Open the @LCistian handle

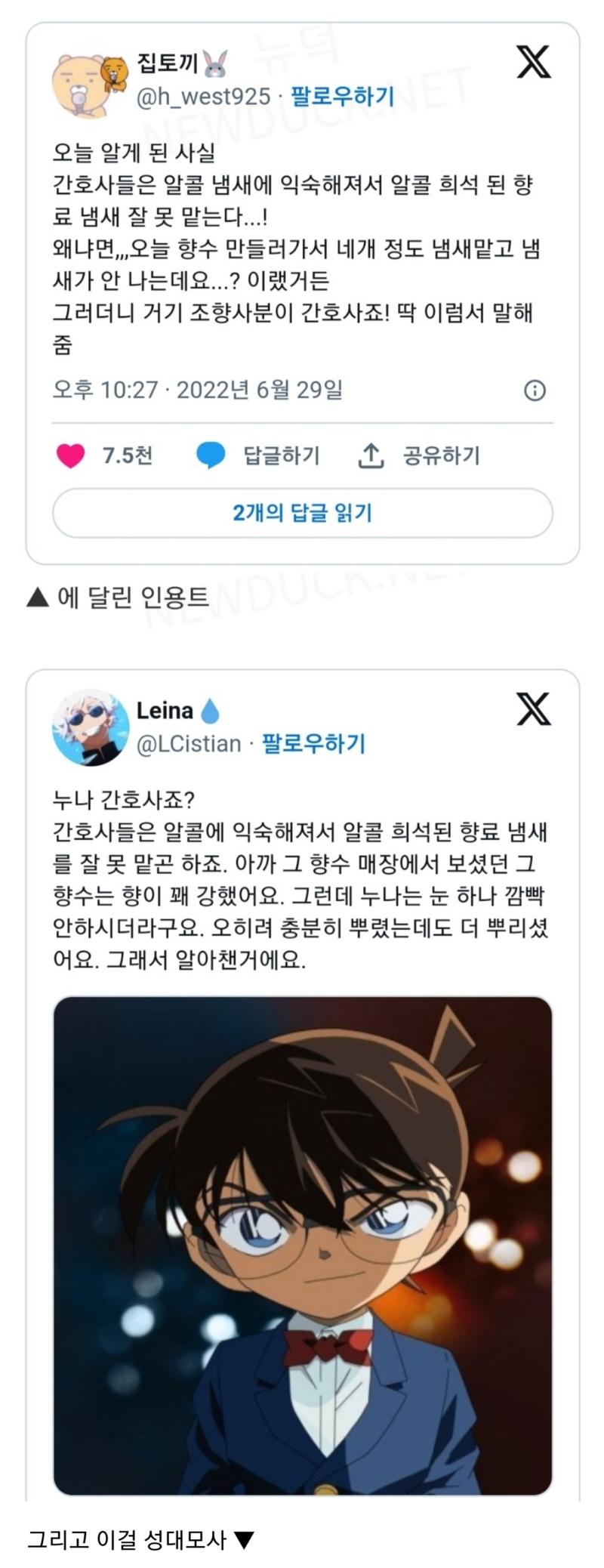coord(189,743)
